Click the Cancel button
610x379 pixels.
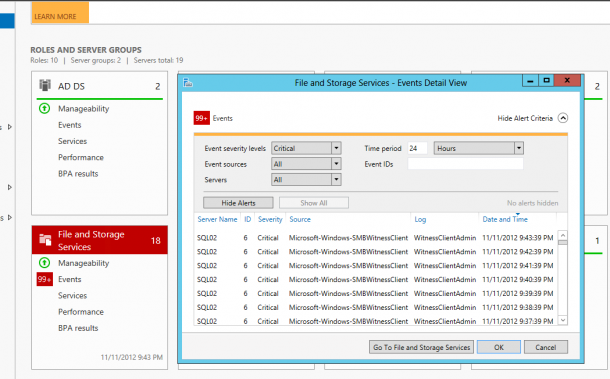coord(545,347)
